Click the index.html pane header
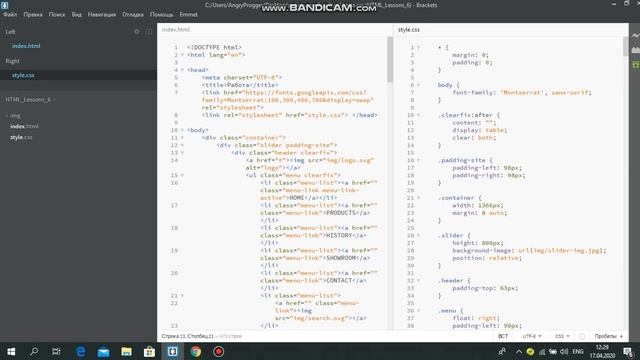The width and height of the screenshot is (640, 360). coord(176,29)
